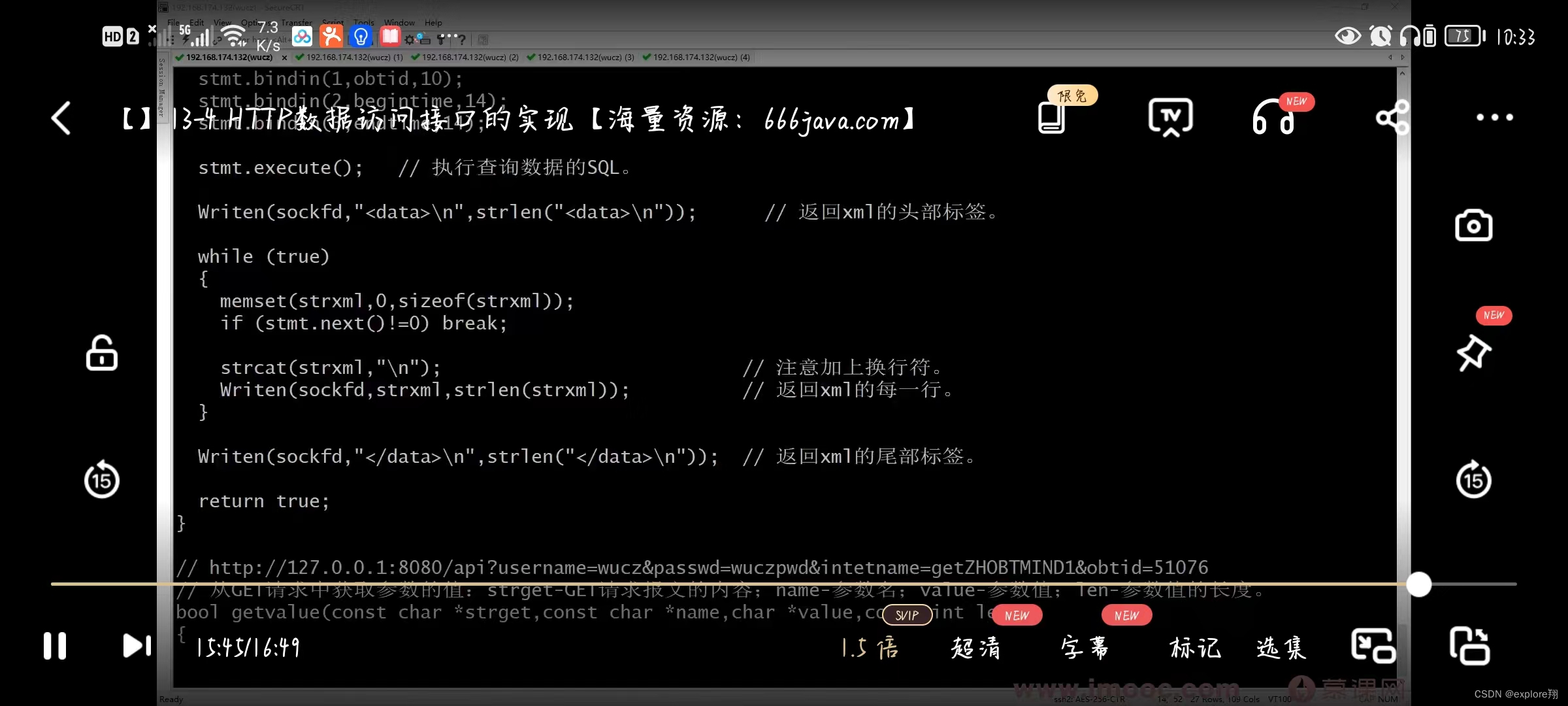The image size is (1568, 706).
Task: Close the first 192.168.174.132(wucz) tab
Action: pos(284,58)
